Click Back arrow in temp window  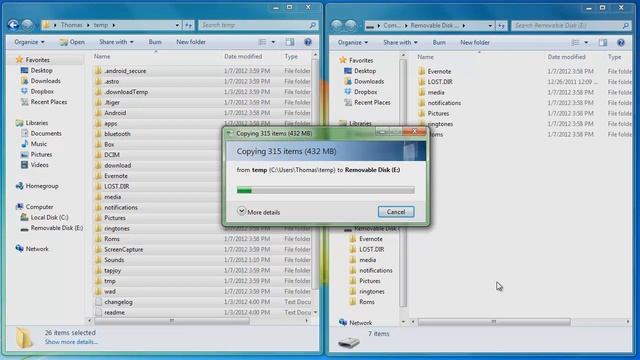click(x=13, y=25)
